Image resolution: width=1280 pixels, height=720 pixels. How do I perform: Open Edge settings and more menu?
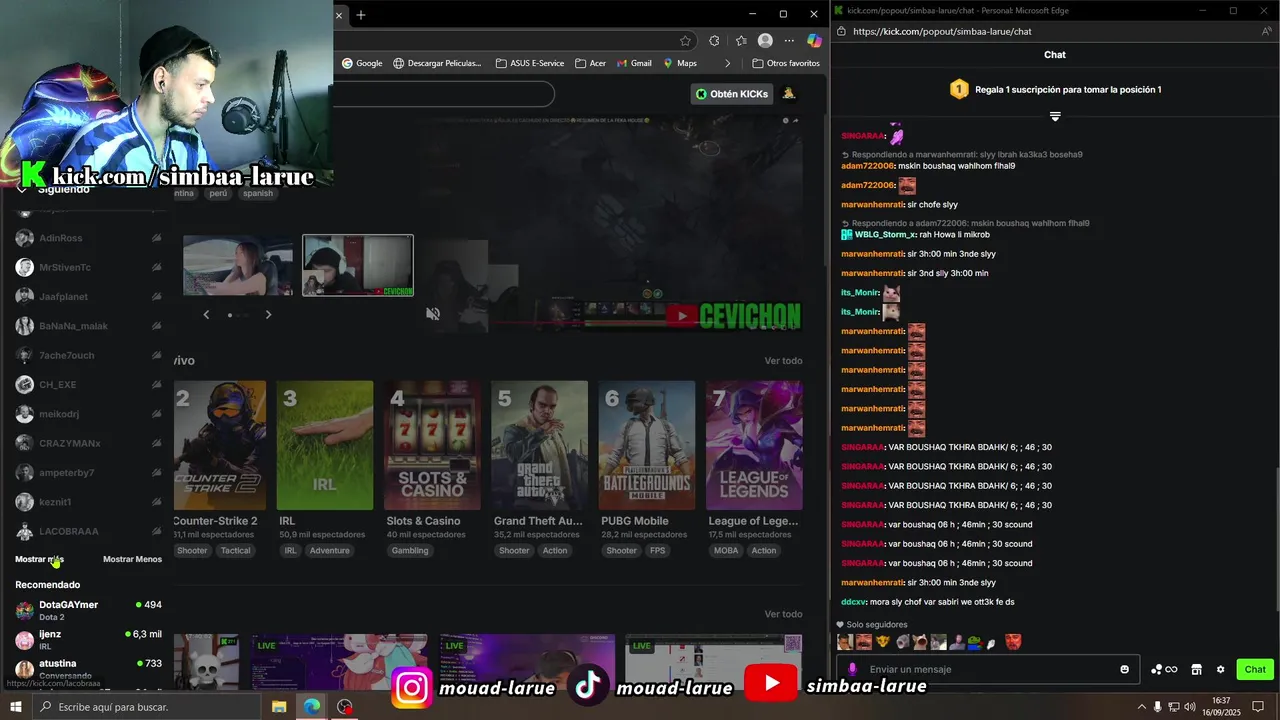[790, 41]
